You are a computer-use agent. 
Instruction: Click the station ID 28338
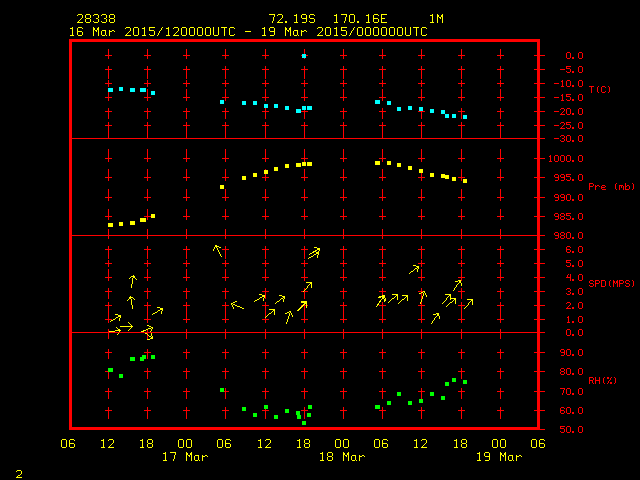(x=95, y=19)
